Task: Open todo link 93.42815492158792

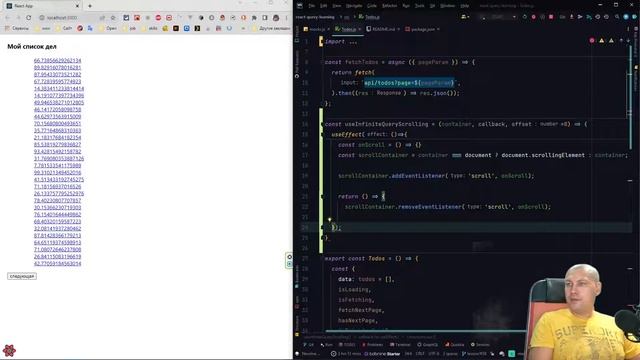Action: coord(58,151)
